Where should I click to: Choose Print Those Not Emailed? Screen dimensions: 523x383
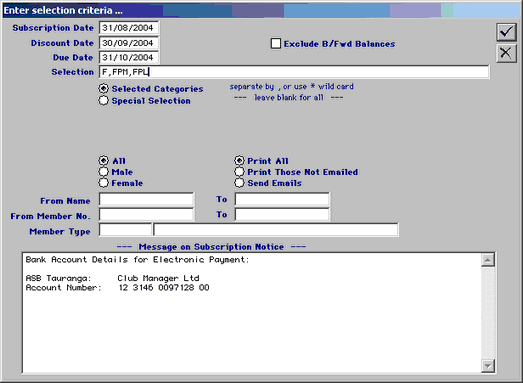[239, 171]
